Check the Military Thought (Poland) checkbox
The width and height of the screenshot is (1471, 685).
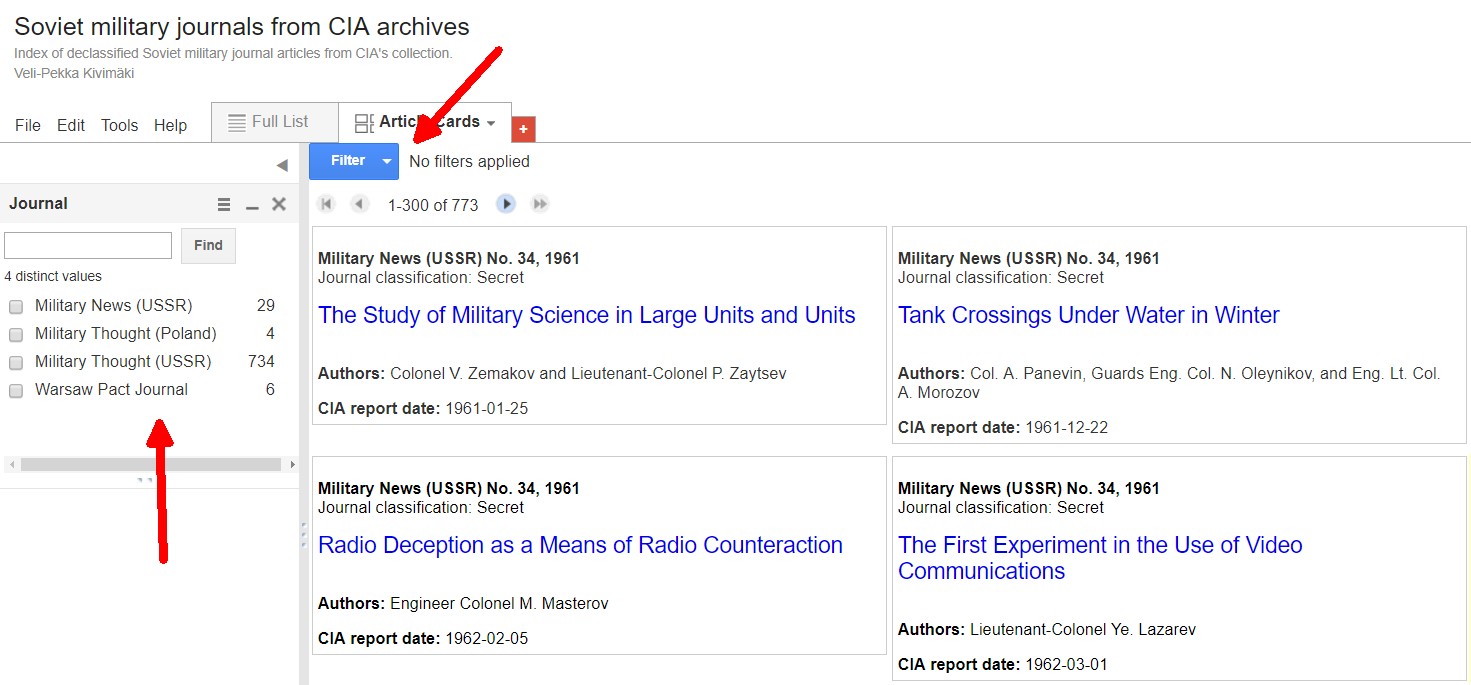[16, 334]
